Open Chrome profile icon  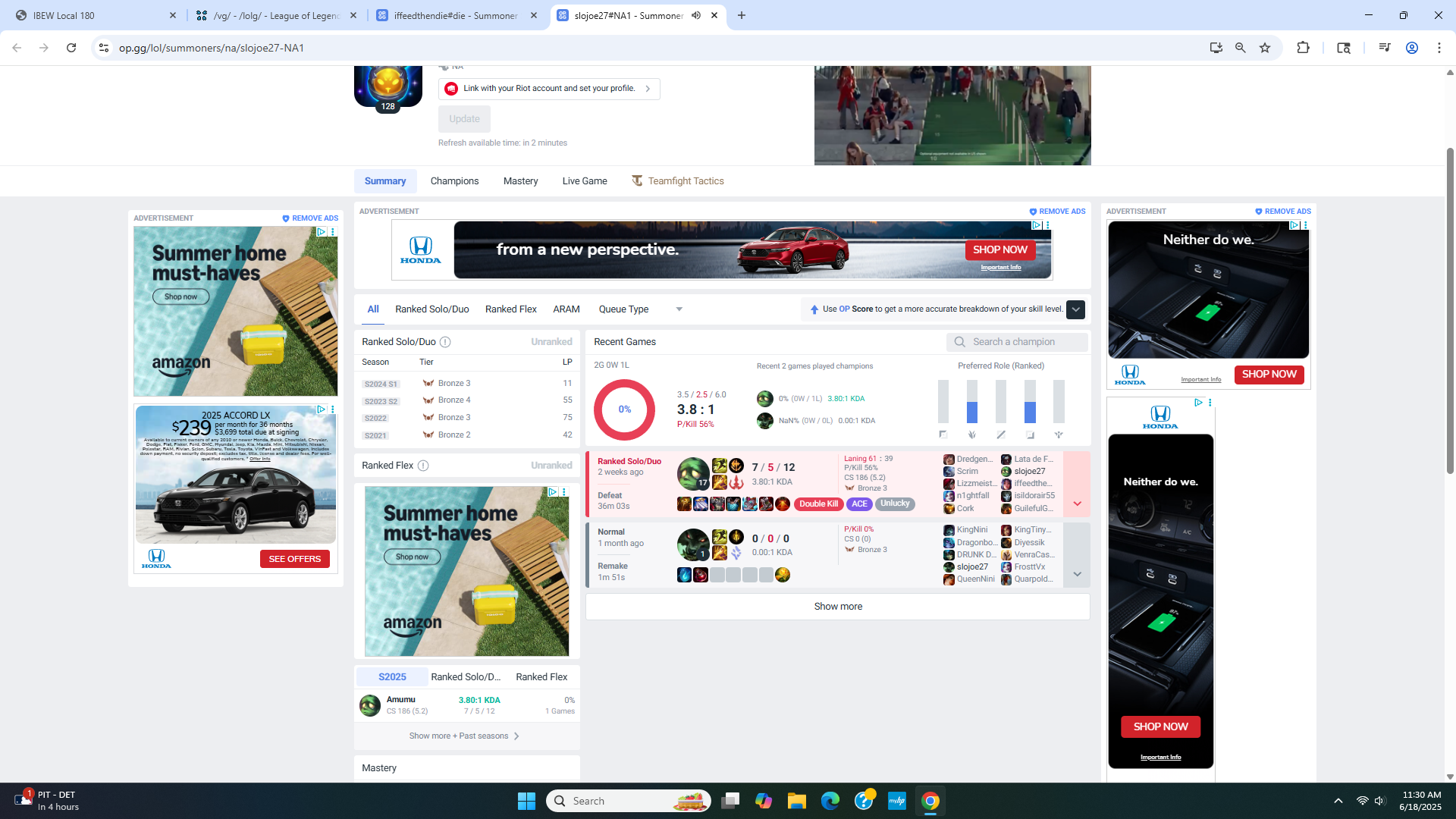pos(1412,48)
